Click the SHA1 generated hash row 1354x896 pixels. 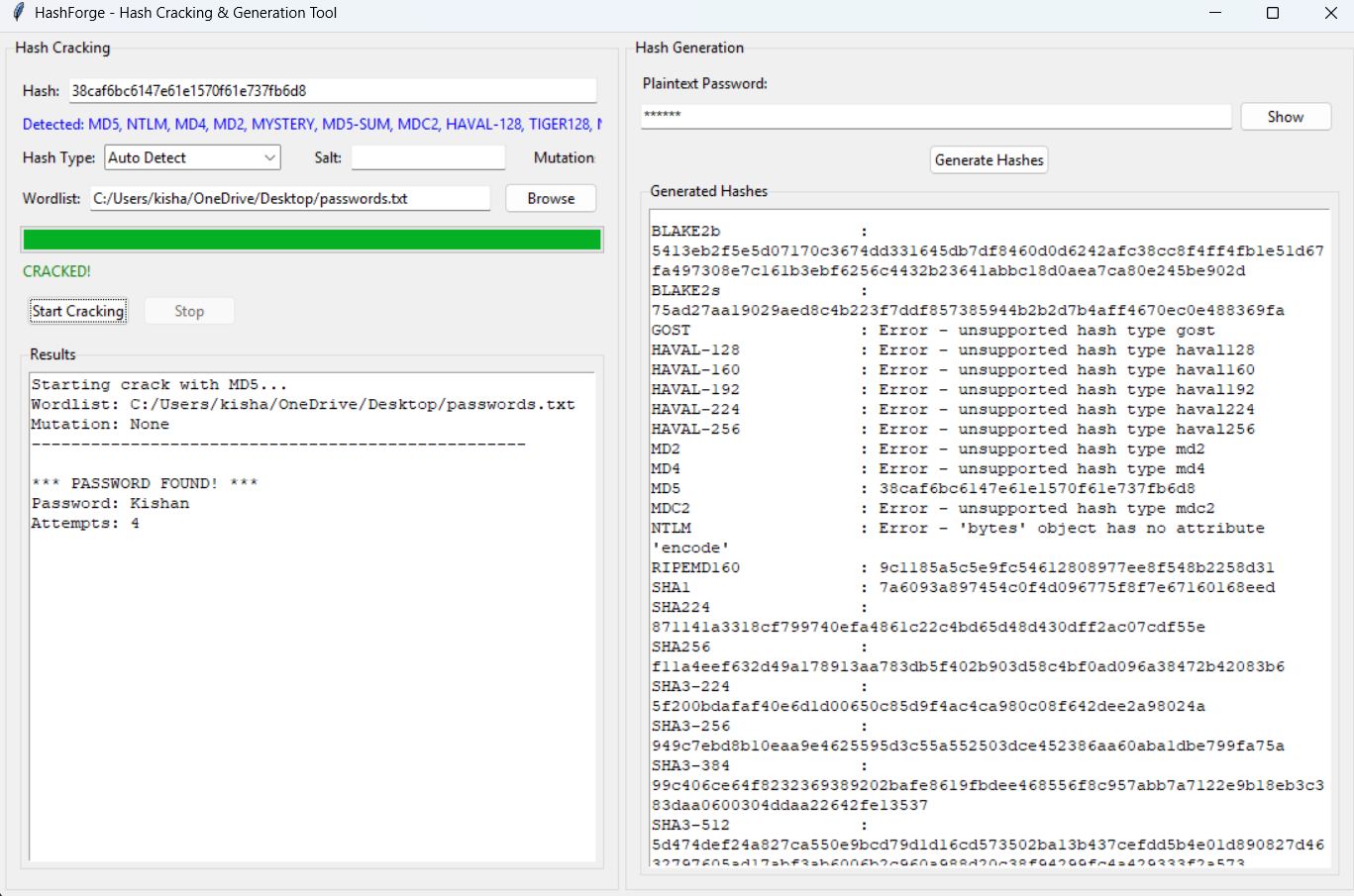pos(963,587)
